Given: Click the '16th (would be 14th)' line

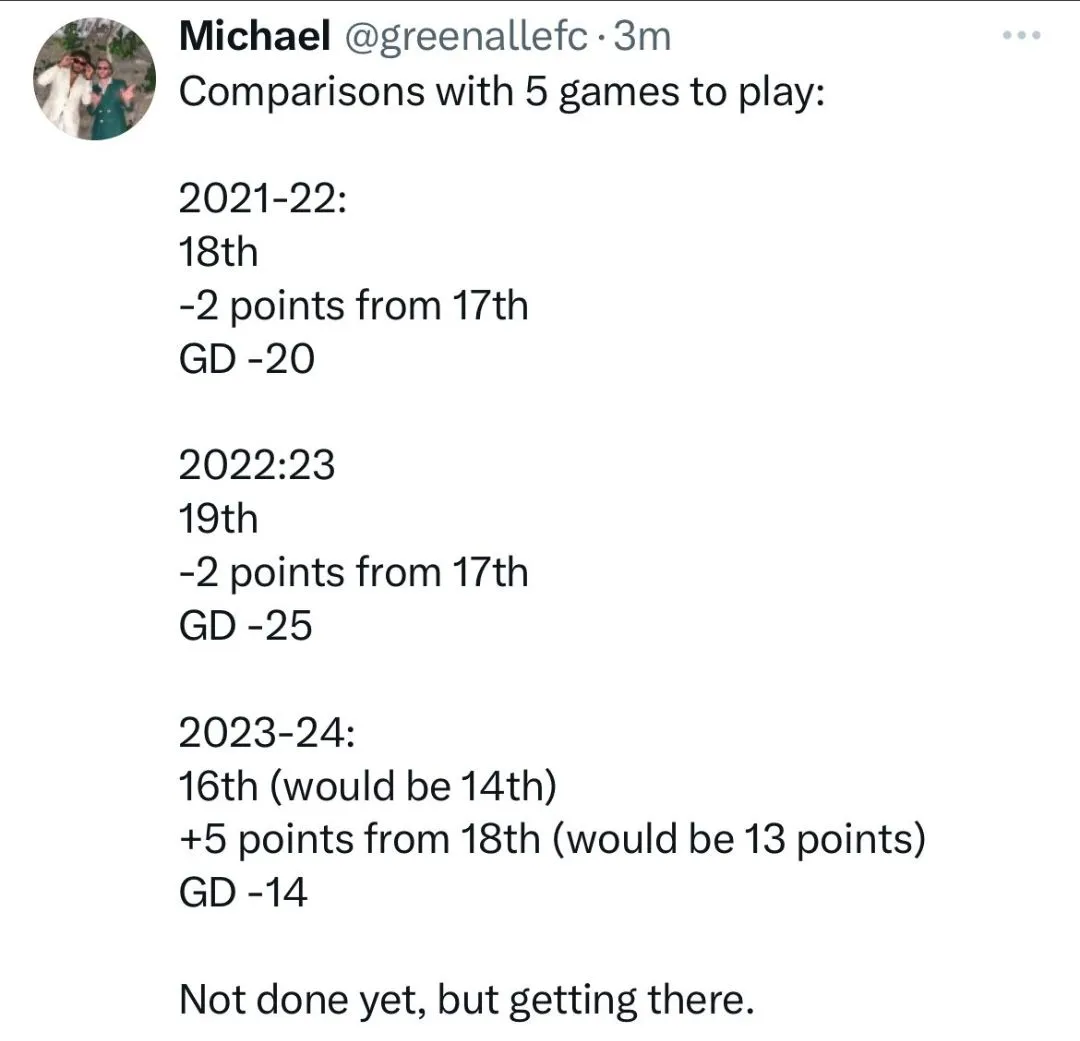Looking at the screenshot, I should (367, 787).
